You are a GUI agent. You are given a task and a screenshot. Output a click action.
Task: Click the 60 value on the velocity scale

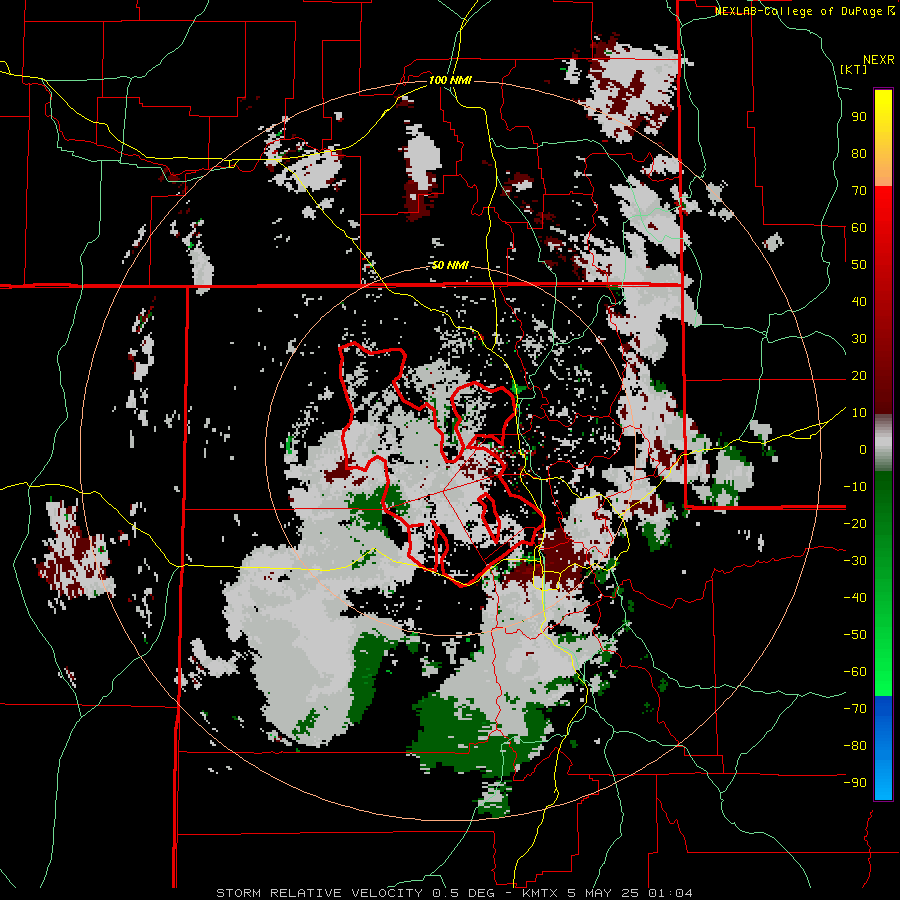859,227
